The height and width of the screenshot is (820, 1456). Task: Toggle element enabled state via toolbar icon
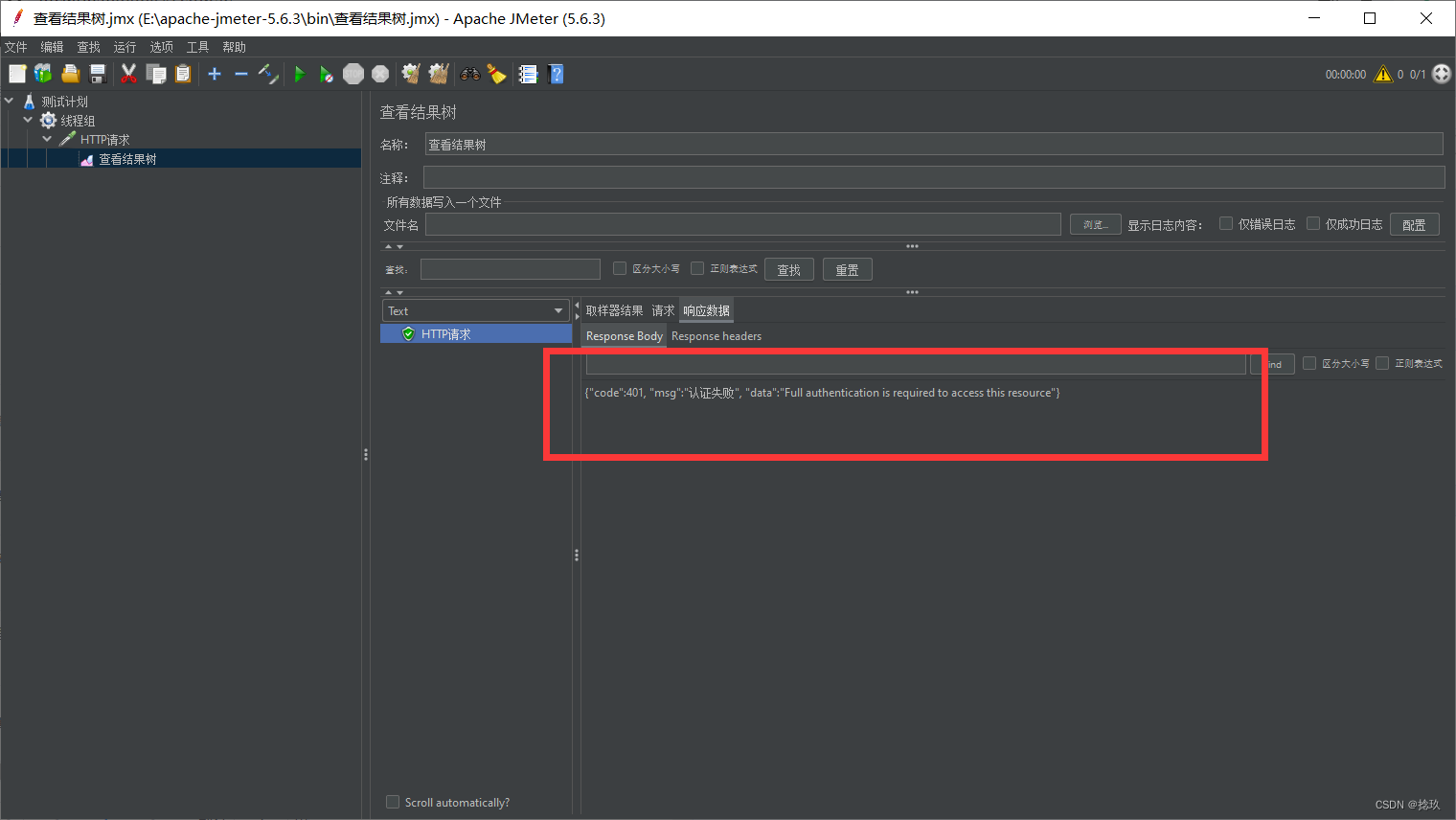point(268,74)
